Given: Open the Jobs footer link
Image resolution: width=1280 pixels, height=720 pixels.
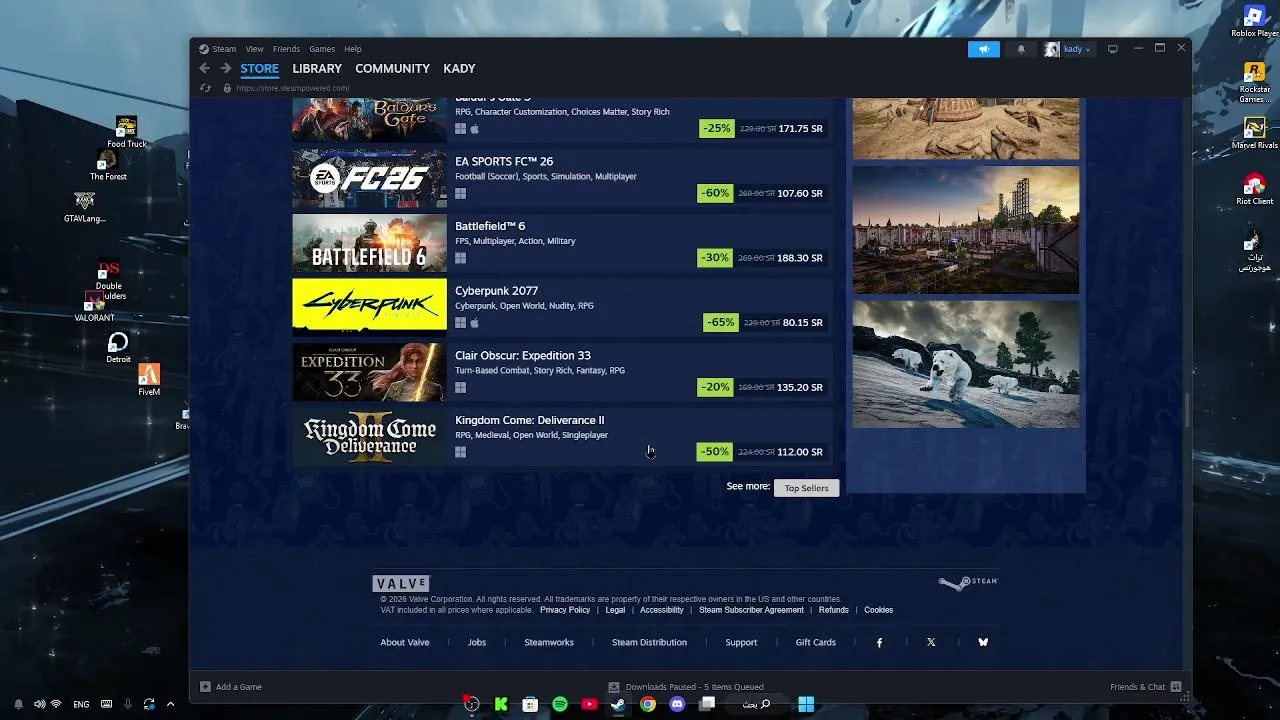Looking at the screenshot, I should pyautogui.click(x=477, y=642).
